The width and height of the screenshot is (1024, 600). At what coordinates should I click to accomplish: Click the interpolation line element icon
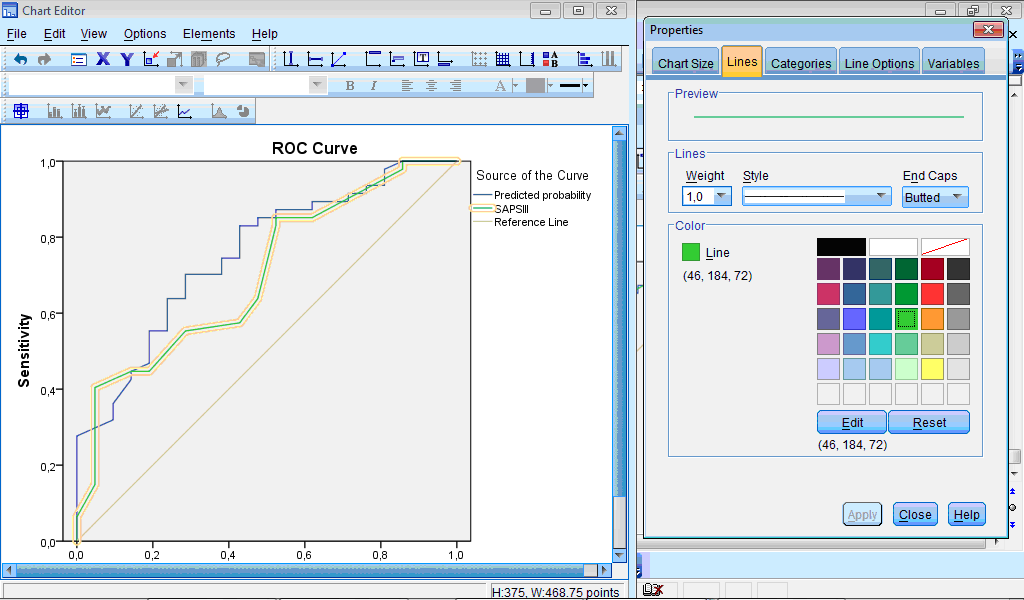185,112
